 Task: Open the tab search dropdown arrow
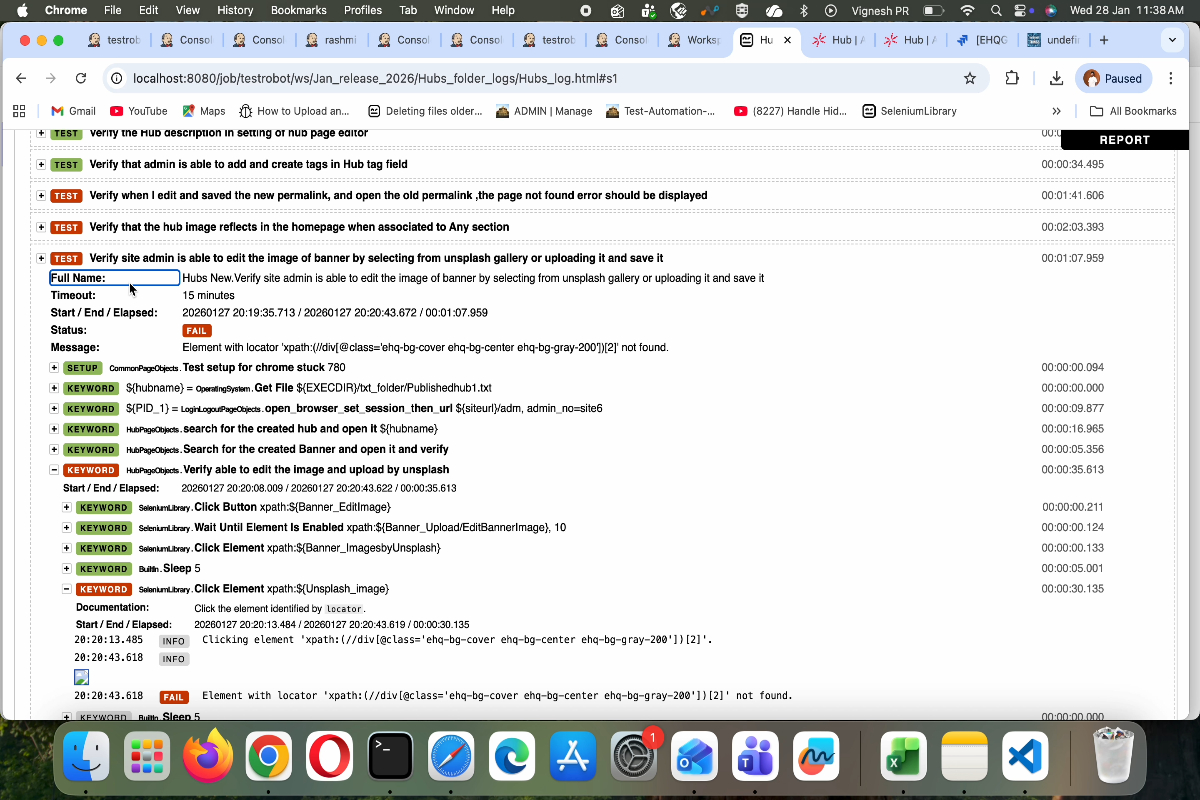pyautogui.click(x=1172, y=40)
